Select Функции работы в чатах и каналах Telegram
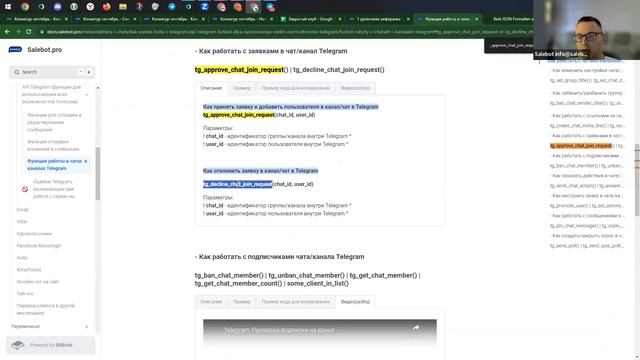 (x=57, y=165)
